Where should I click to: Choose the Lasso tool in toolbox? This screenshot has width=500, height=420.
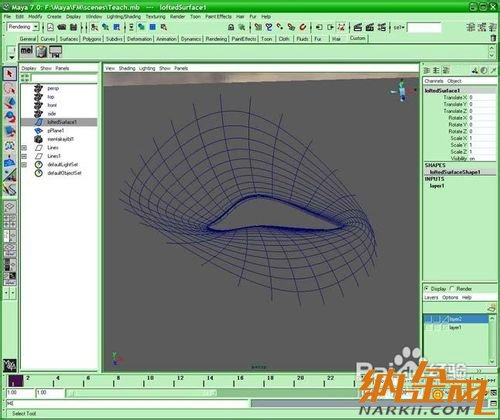10,88
